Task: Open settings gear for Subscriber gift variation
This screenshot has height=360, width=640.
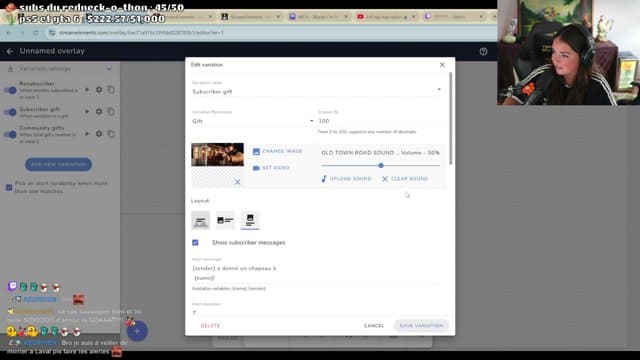Action: (x=99, y=111)
